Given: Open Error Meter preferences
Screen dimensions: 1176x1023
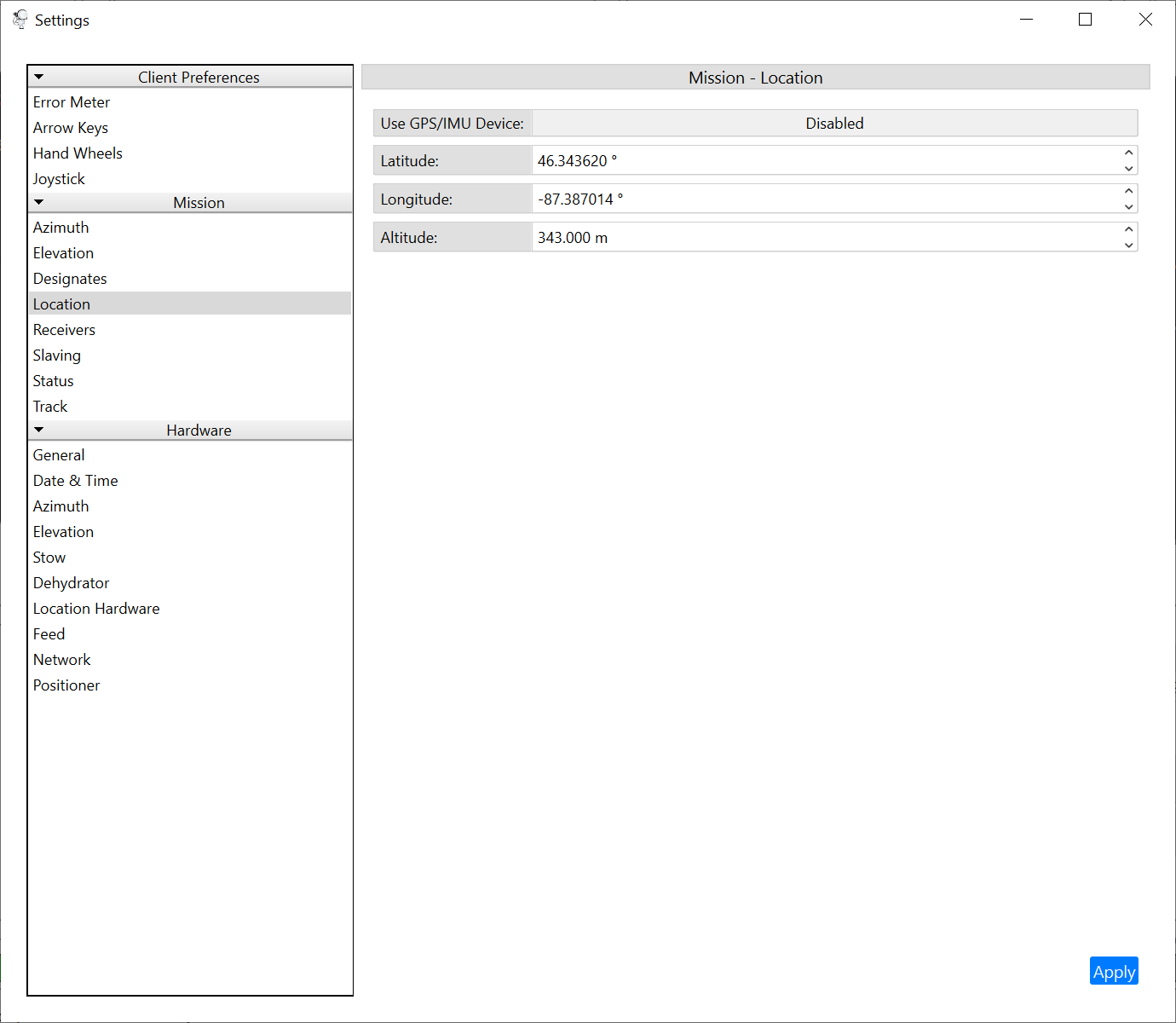Looking at the screenshot, I should (x=190, y=102).
